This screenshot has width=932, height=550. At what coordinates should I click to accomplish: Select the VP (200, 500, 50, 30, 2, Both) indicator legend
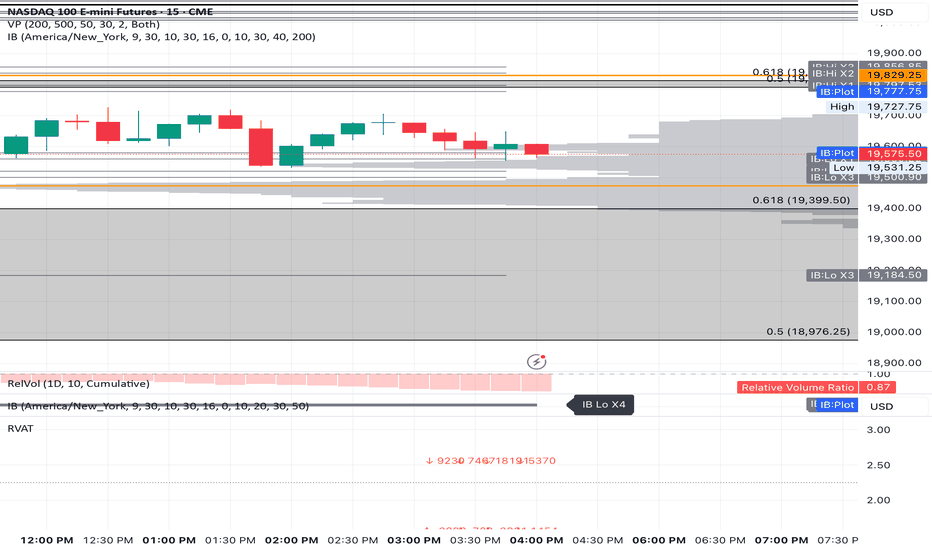84,24
